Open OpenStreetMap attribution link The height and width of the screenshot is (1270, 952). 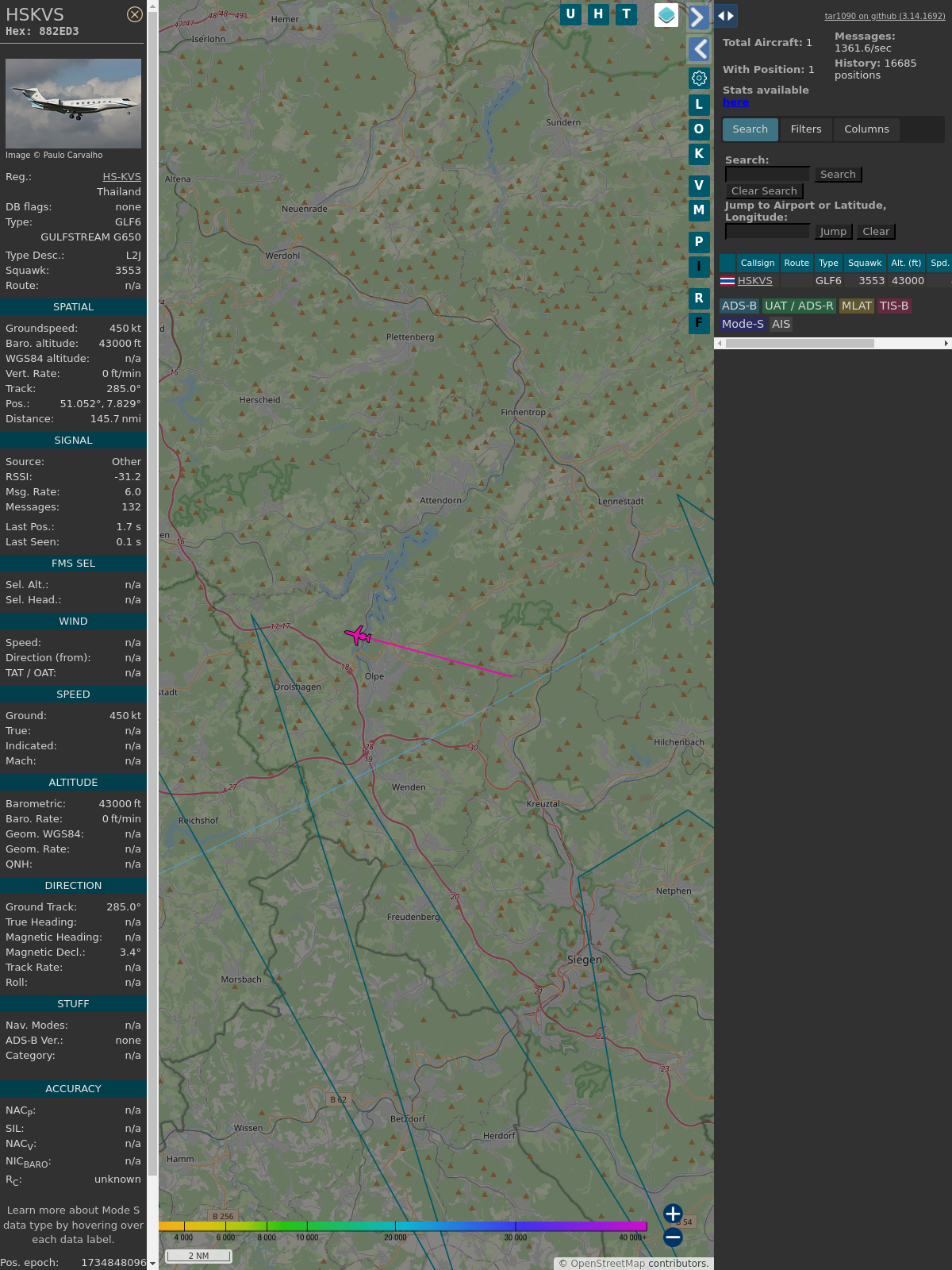608,1264
